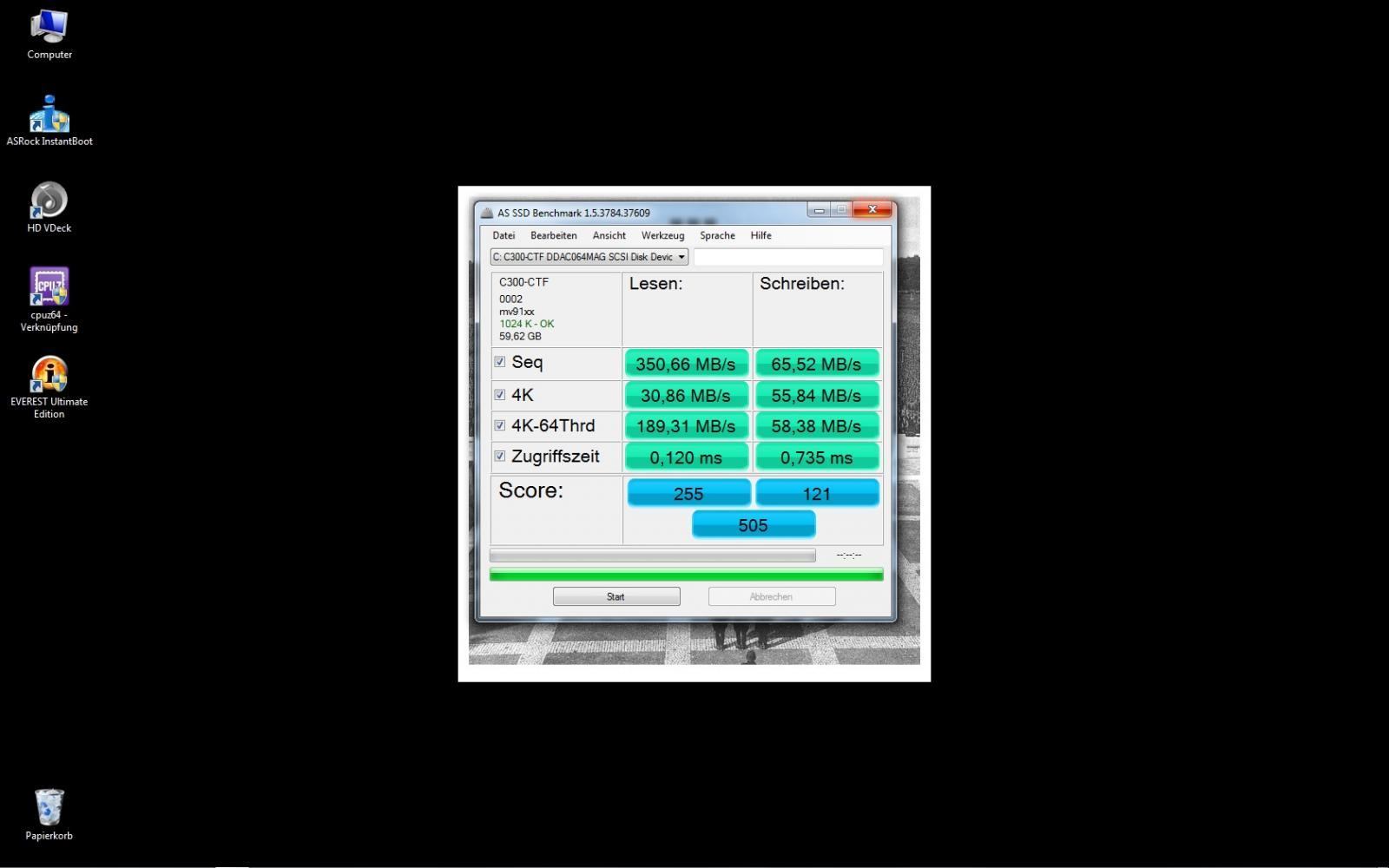Open the Datei menu
This screenshot has height=868, width=1389.
pos(504,235)
